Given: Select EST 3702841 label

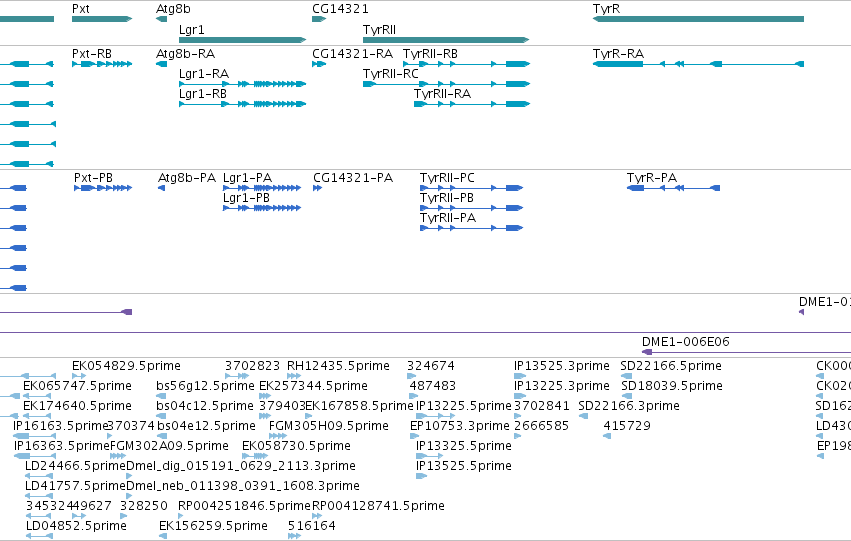Looking at the screenshot, I should [542, 406].
